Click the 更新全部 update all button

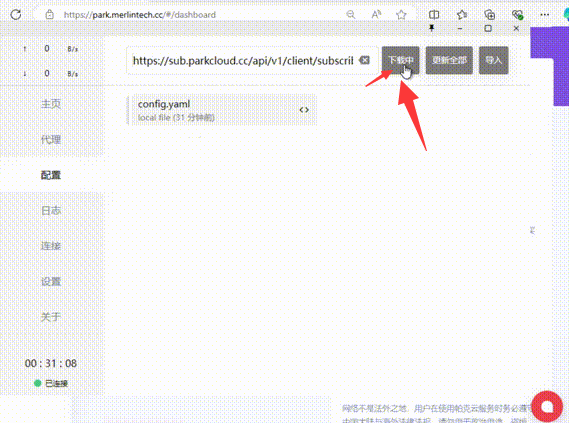[x=449, y=60]
